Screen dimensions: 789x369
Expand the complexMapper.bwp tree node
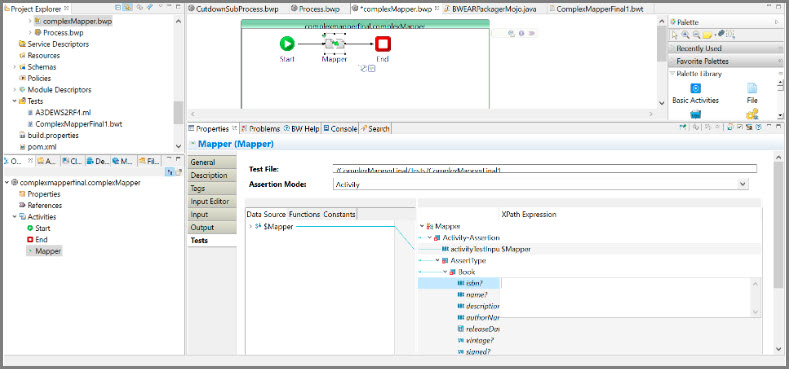30,21
